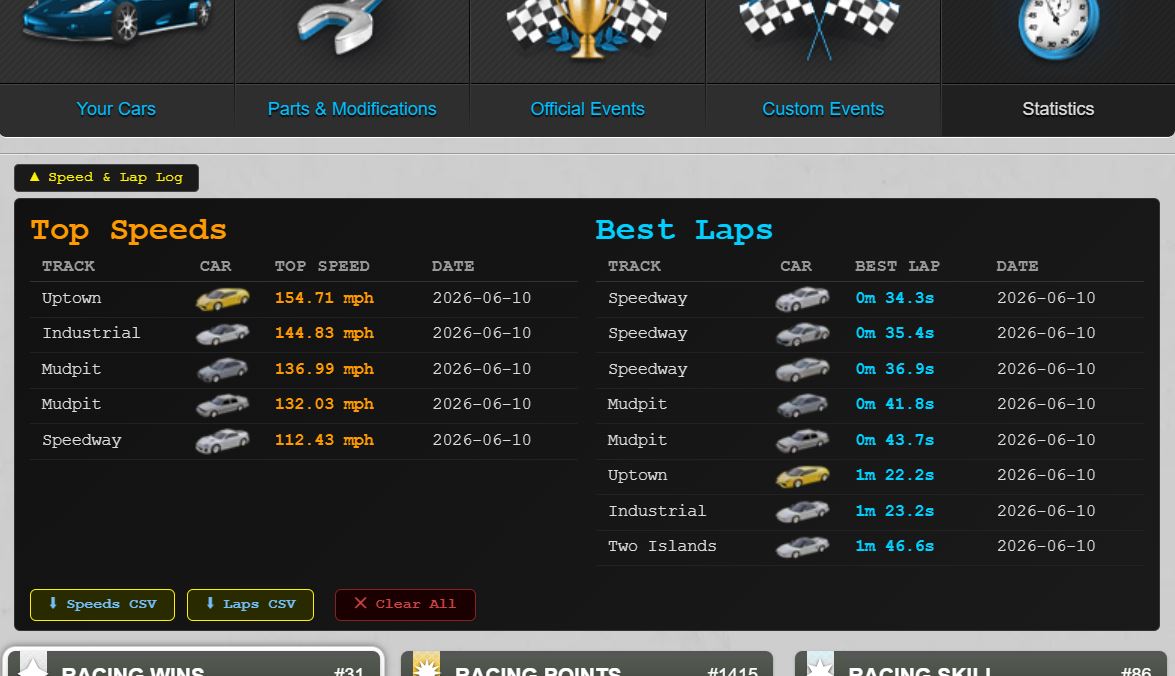Collapse the Speed & Lap Log panel
The image size is (1175, 676).
(x=106, y=178)
